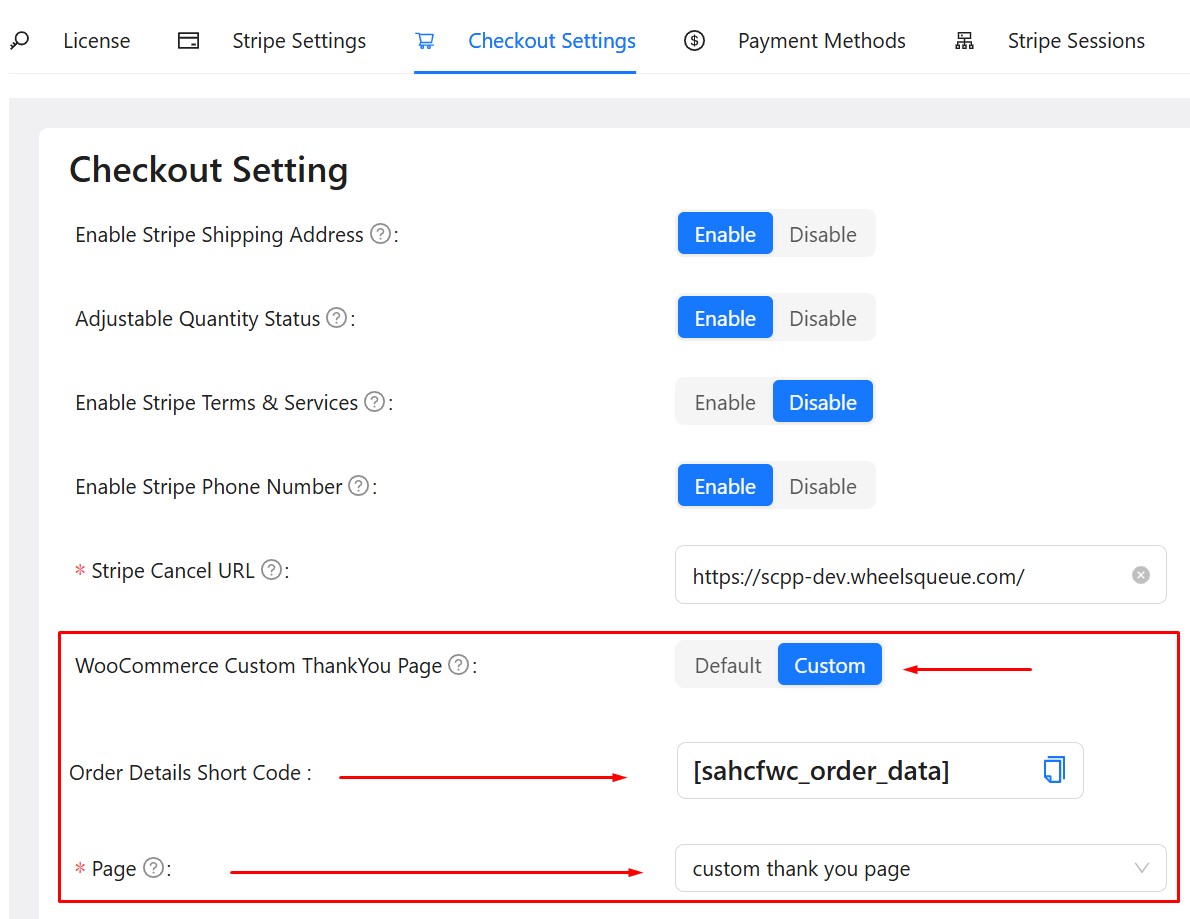Click help icon for WooCommerce Custom ThankYou Page
1190x919 pixels.
pos(458,665)
